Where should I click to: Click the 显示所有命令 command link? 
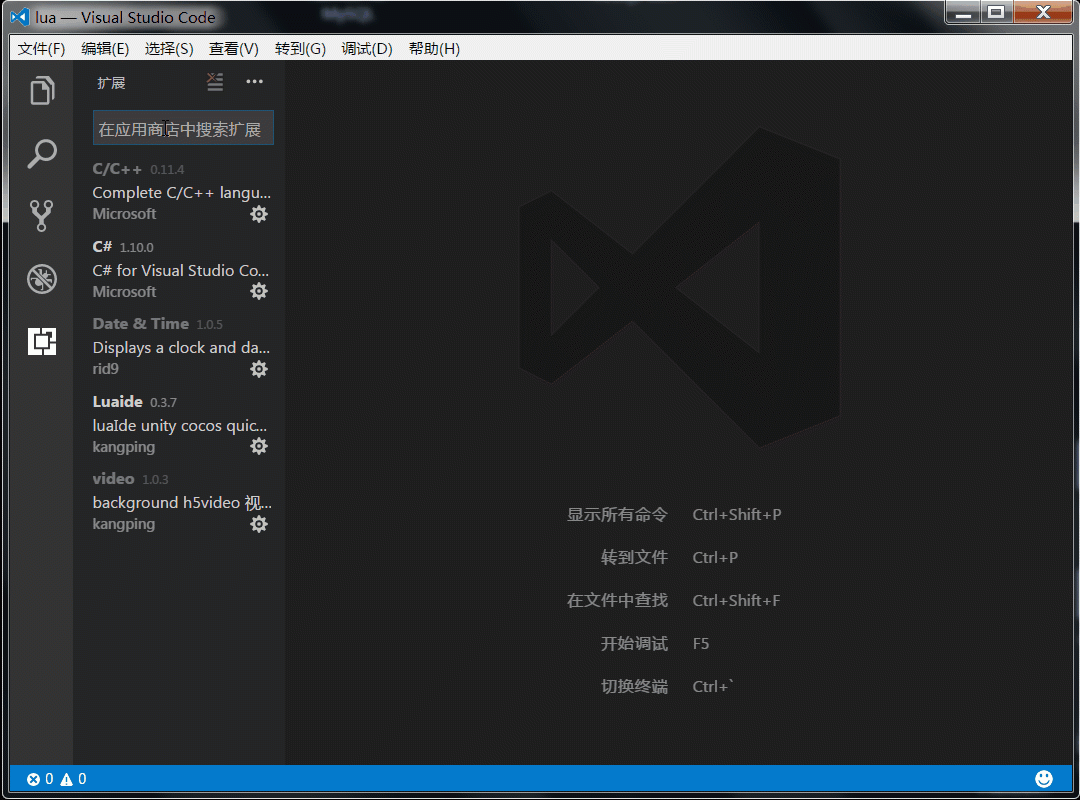click(x=617, y=514)
